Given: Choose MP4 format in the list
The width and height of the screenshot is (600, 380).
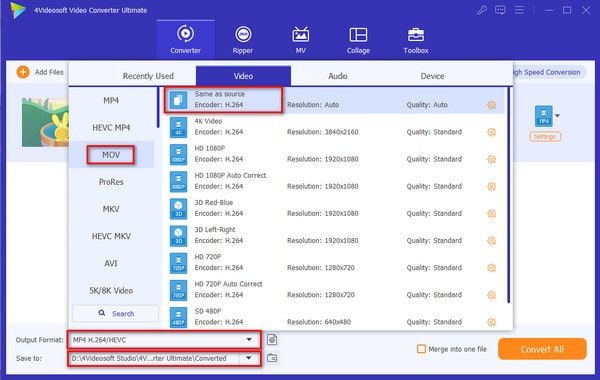Looking at the screenshot, I should [x=111, y=100].
